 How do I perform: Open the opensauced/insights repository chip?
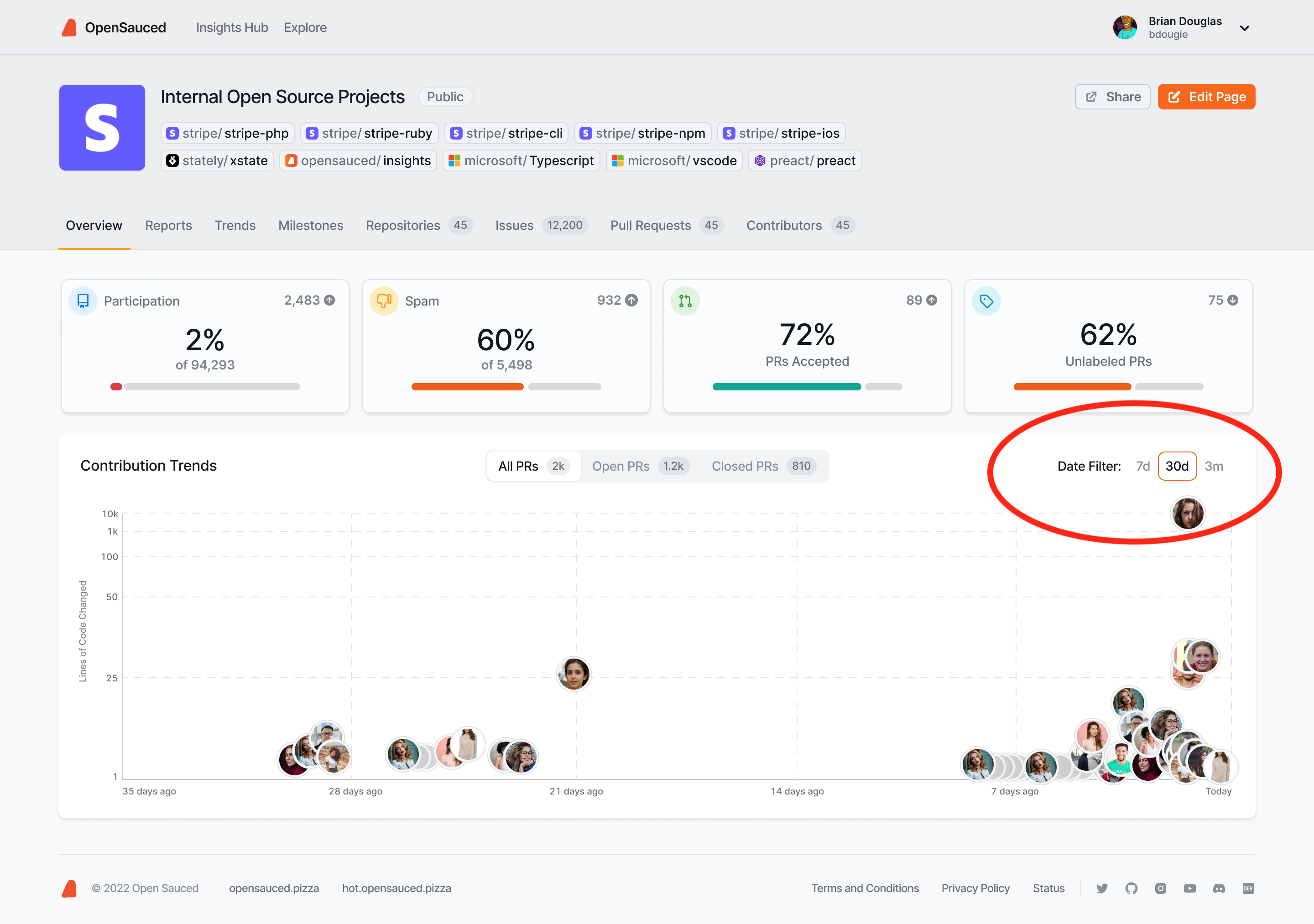point(358,161)
